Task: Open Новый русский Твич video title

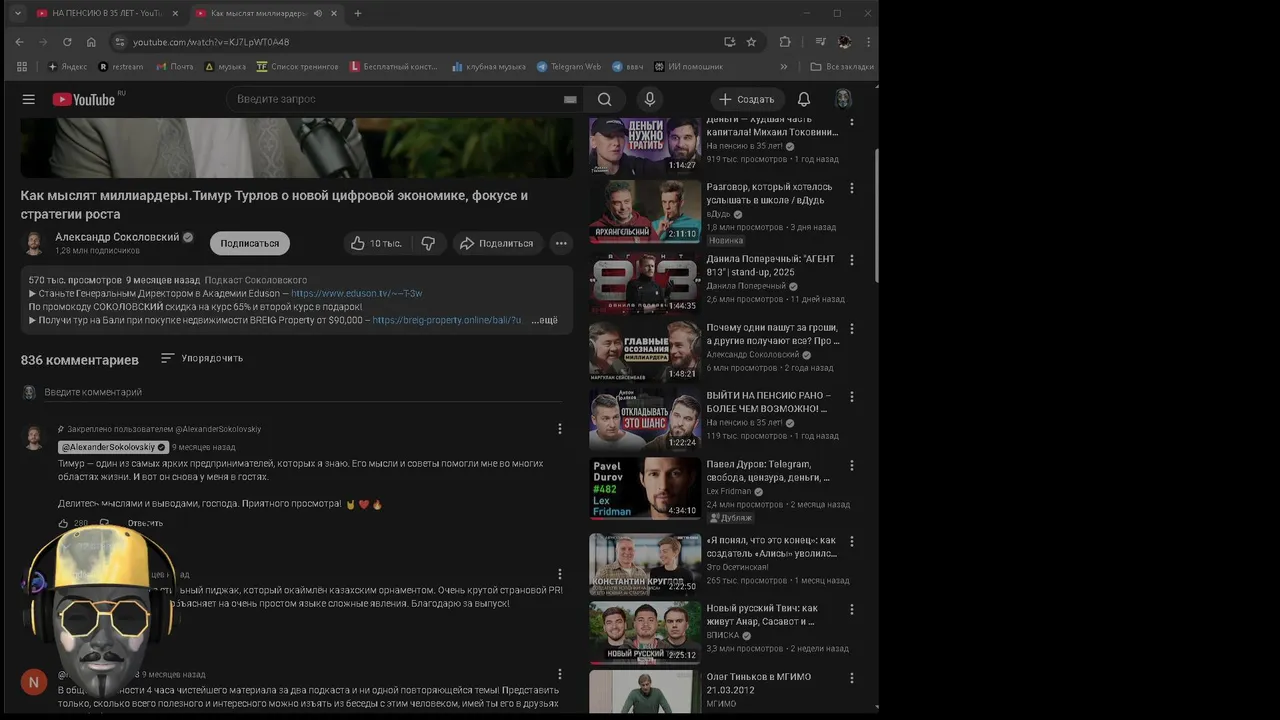Action: click(762, 614)
